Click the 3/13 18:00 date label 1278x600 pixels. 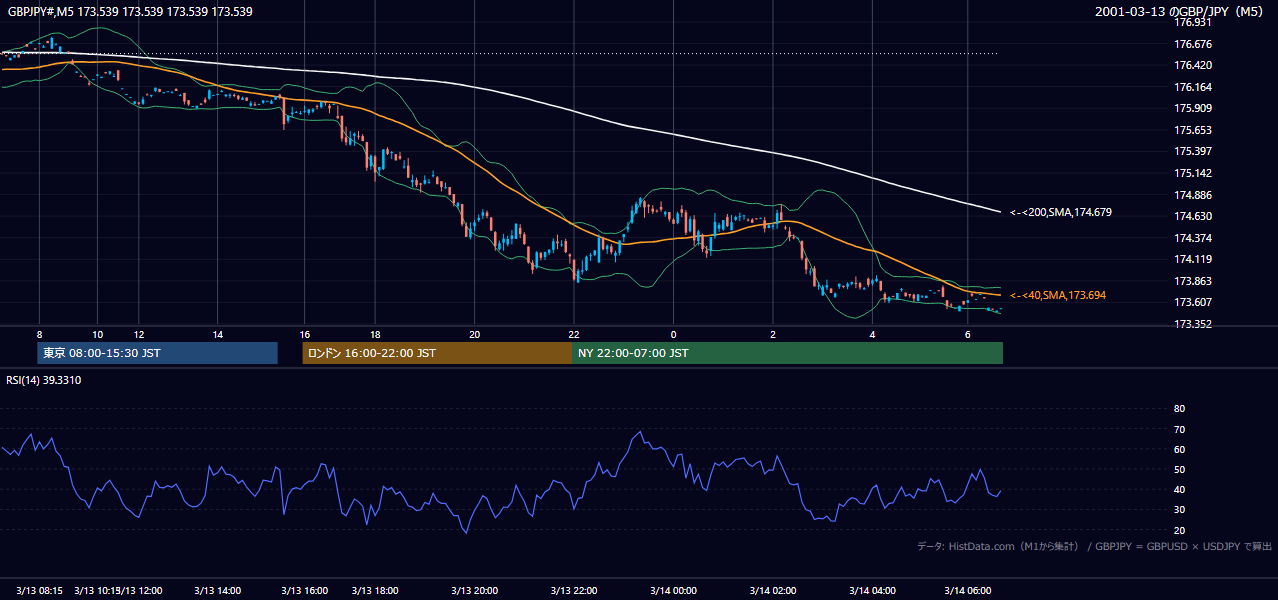(374, 590)
